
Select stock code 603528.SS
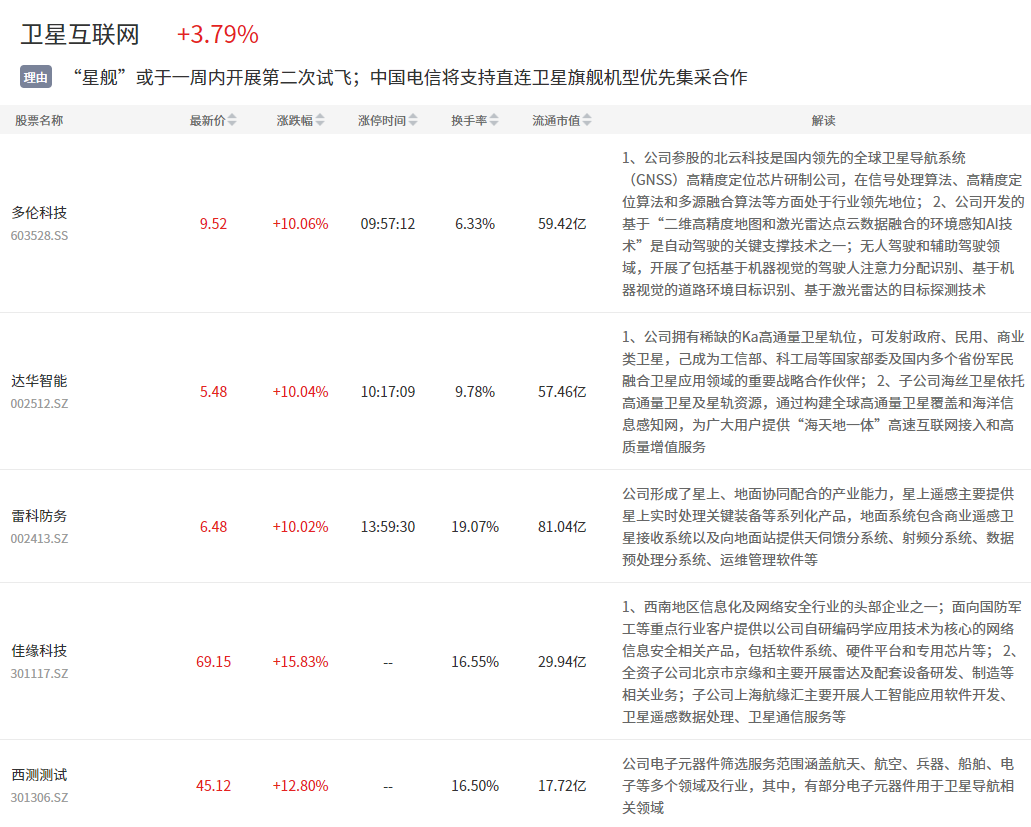pos(39,235)
